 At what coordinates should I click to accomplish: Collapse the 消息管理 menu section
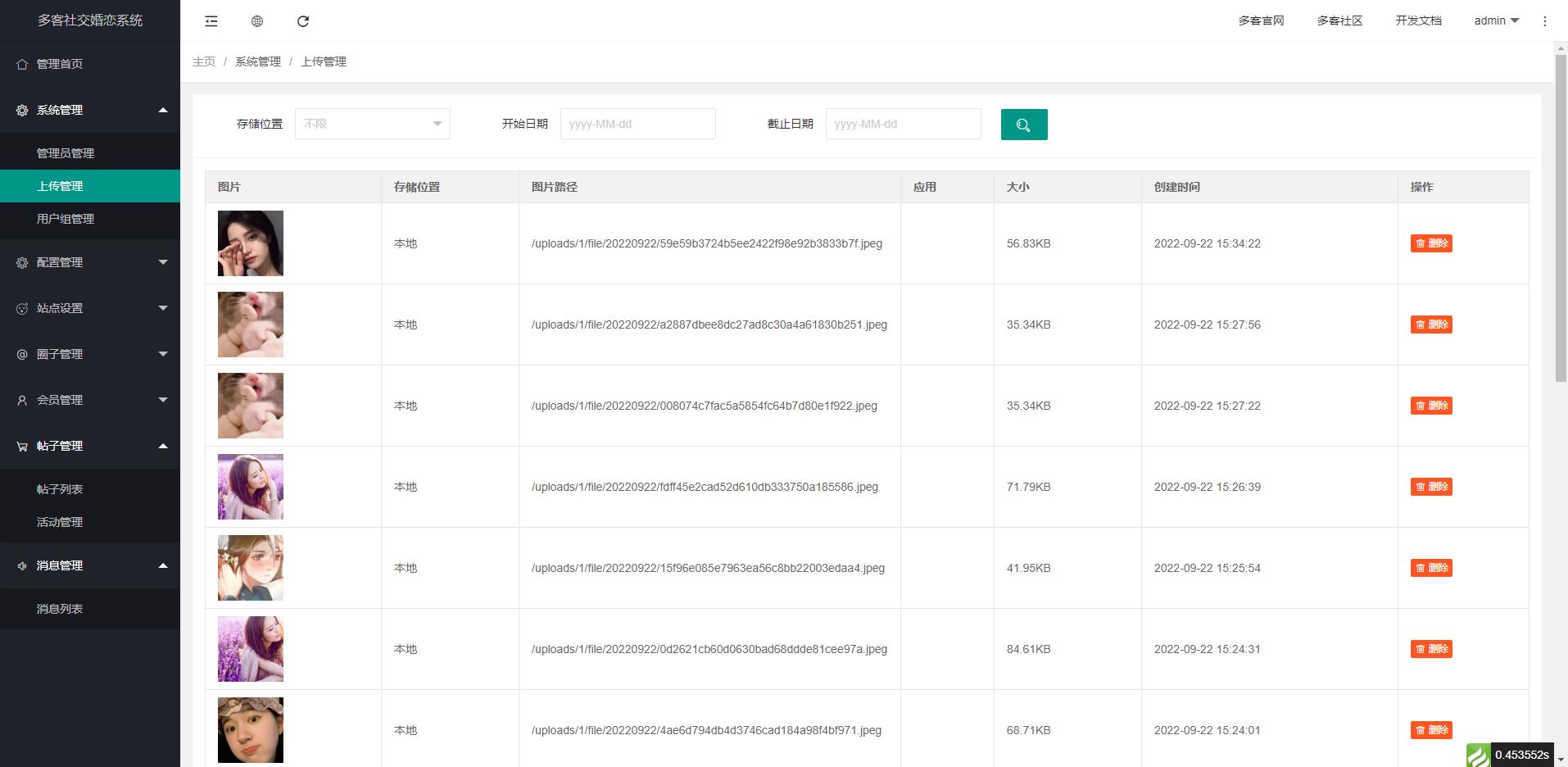(x=90, y=565)
